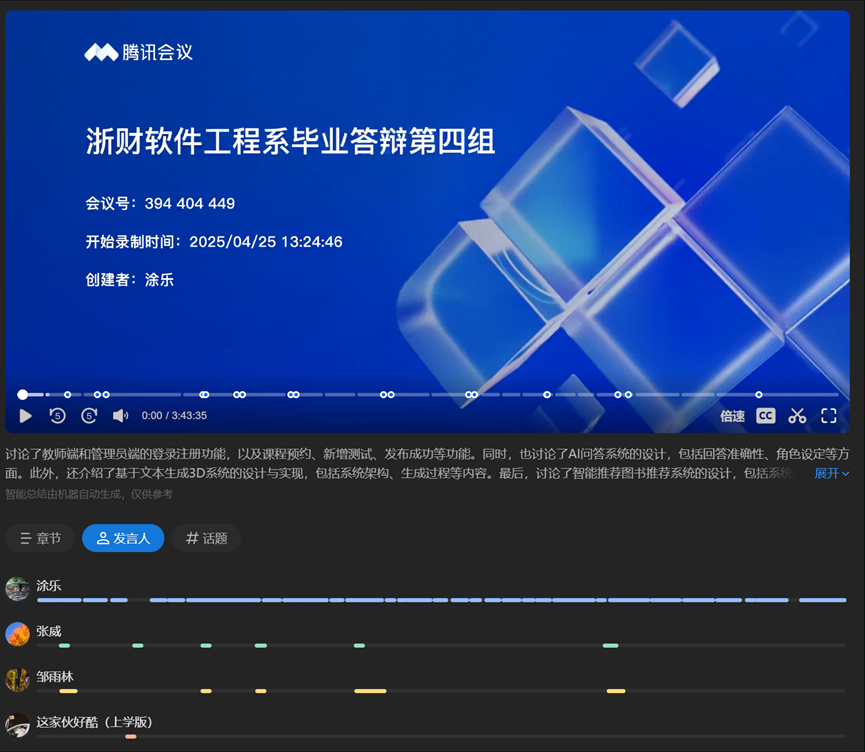Expand the summary with 展开
This screenshot has width=865, height=752.
pyautogui.click(x=831, y=473)
